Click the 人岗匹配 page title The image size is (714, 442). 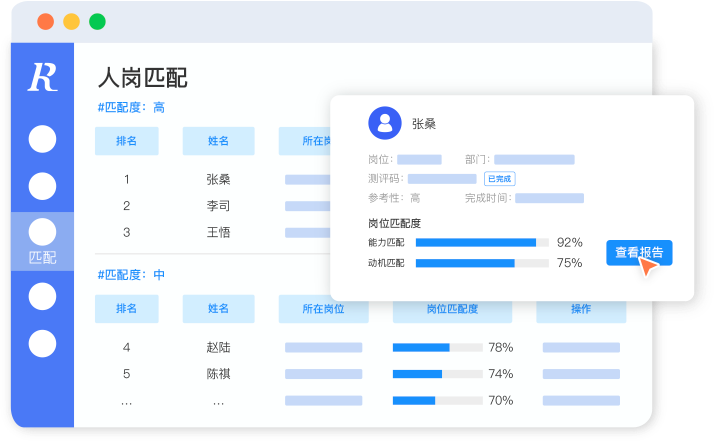click(143, 77)
